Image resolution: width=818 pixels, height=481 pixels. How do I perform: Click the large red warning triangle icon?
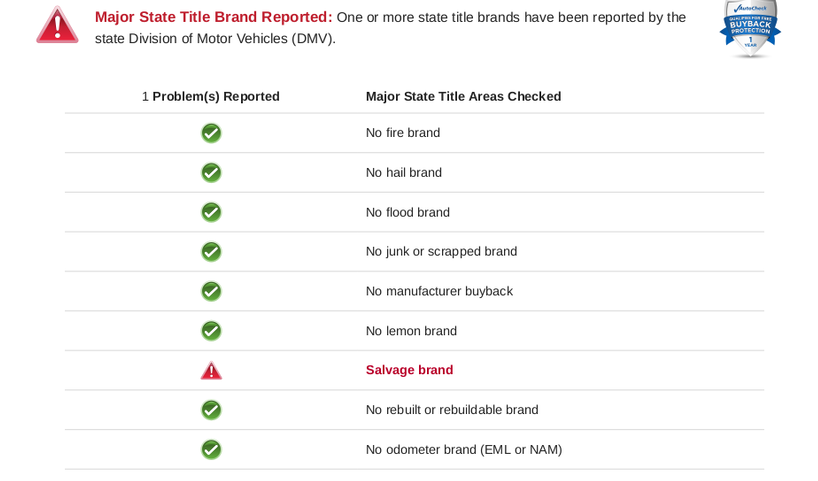(57, 26)
